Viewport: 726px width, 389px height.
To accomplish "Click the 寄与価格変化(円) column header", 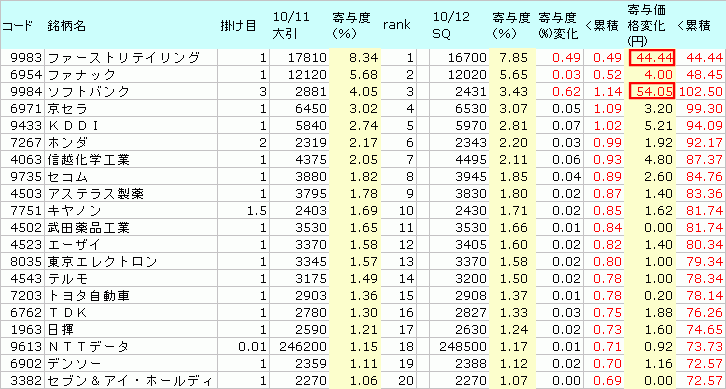I will pyautogui.click(x=646, y=25).
